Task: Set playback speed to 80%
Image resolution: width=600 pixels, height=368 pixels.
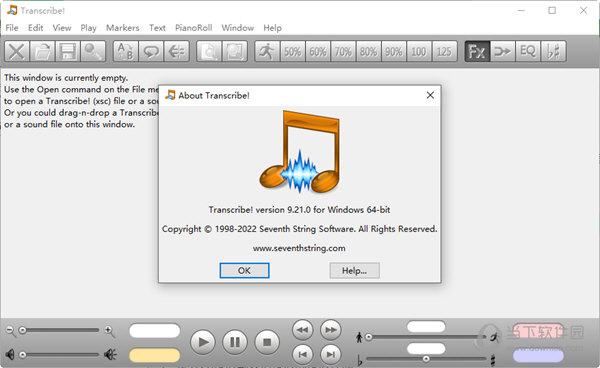Action: click(x=368, y=51)
